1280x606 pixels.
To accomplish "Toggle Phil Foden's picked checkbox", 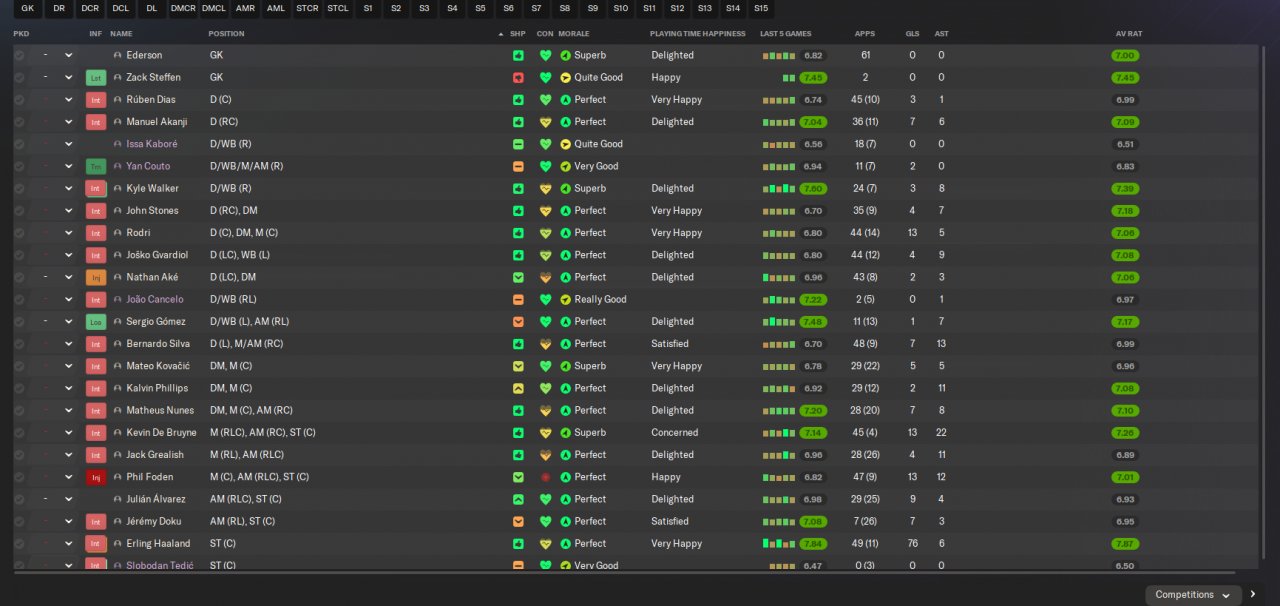I will click(19, 477).
